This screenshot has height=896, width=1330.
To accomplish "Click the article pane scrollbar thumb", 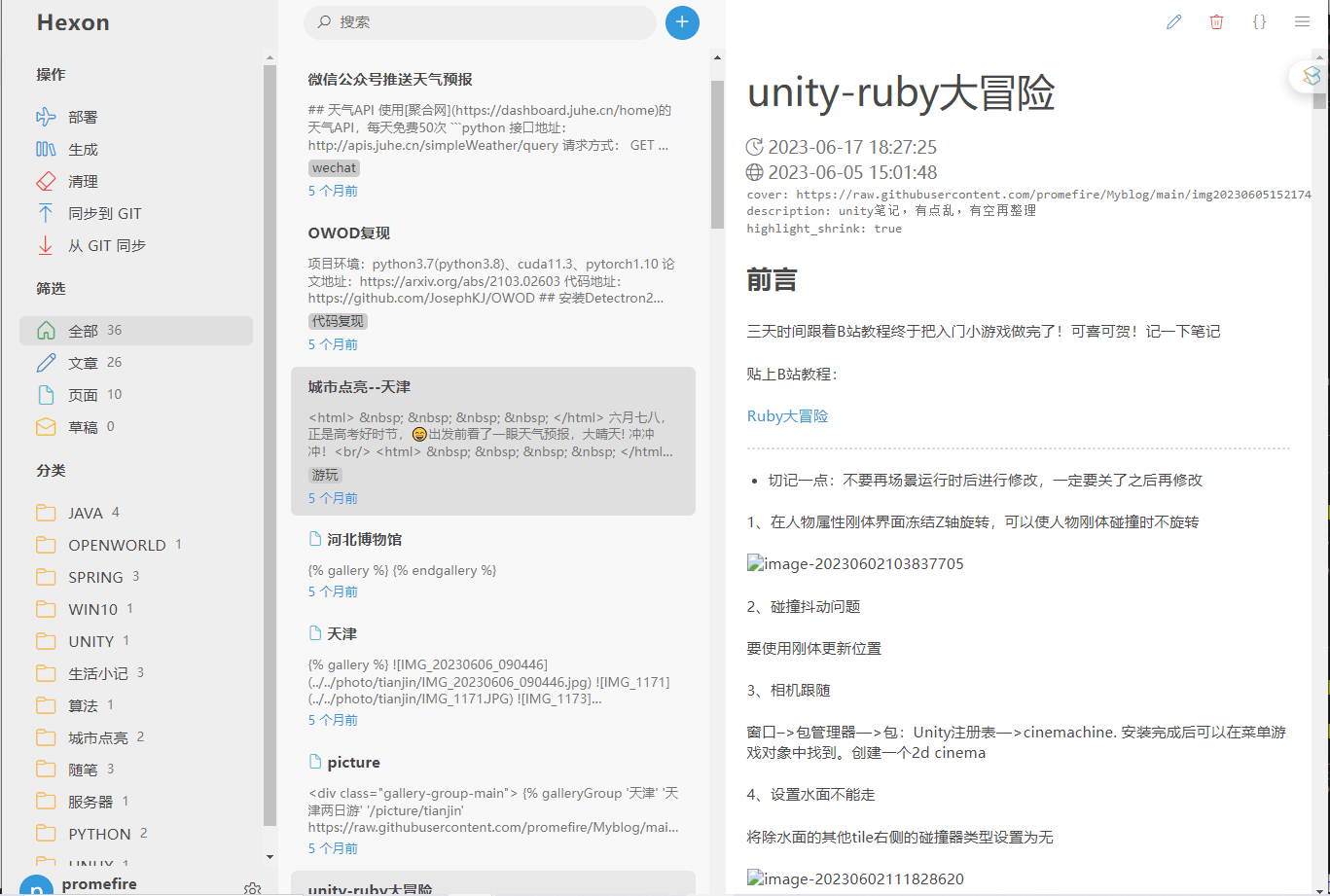I will tap(1319, 100).
